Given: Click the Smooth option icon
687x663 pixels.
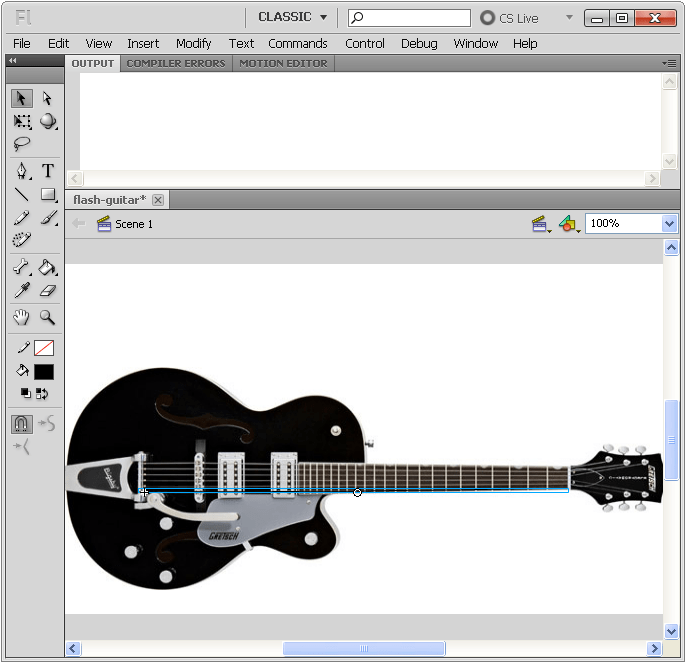Looking at the screenshot, I should coord(47,423).
